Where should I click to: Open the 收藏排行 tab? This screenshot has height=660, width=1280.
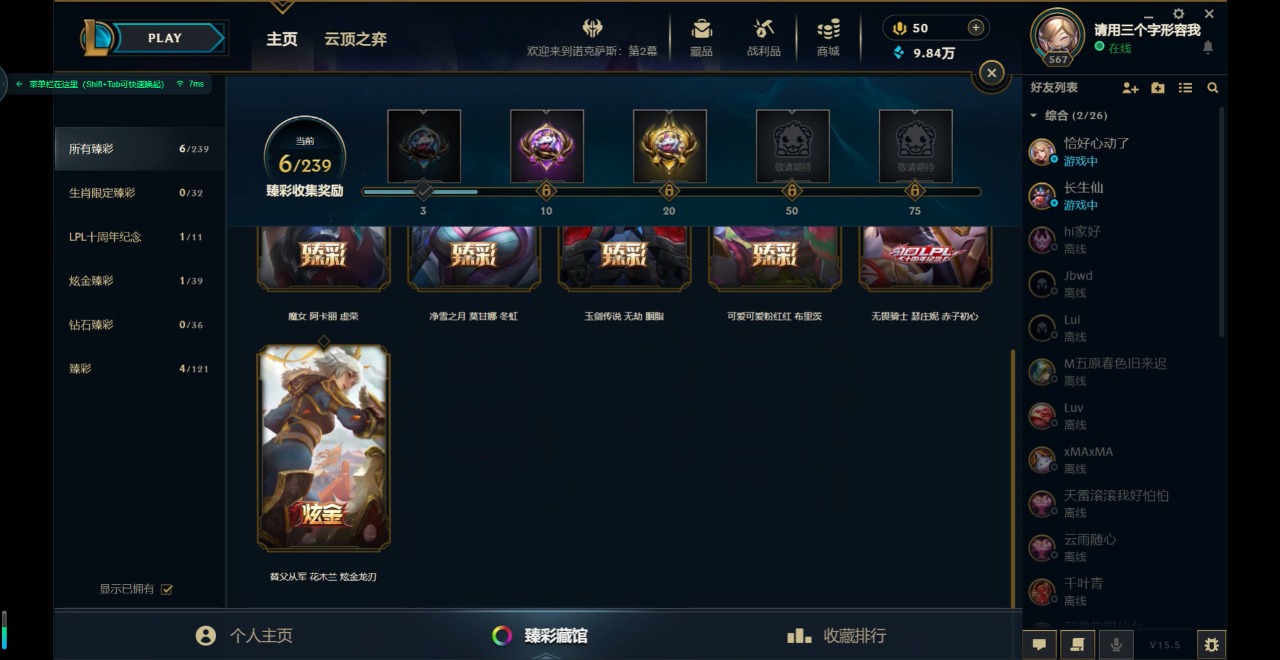pyautogui.click(x=836, y=635)
